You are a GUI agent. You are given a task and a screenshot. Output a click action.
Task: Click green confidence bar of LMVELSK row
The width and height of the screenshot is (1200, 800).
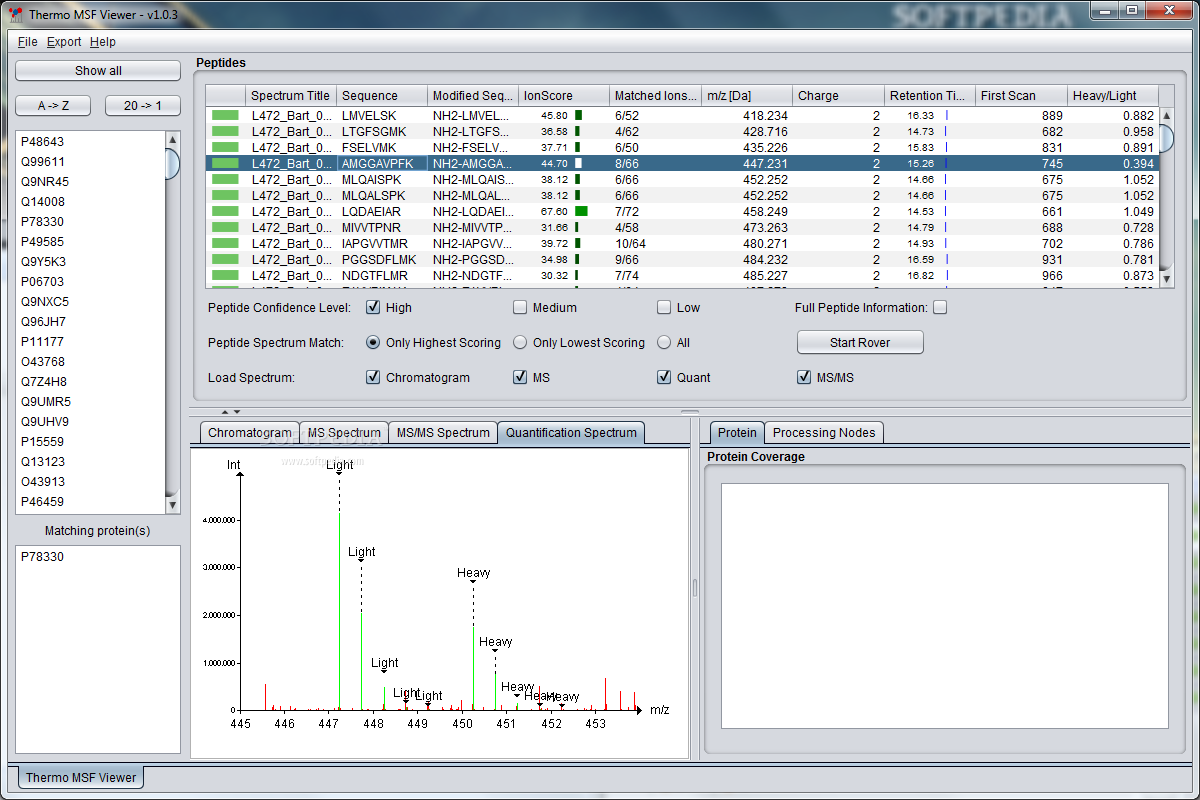[225, 115]
